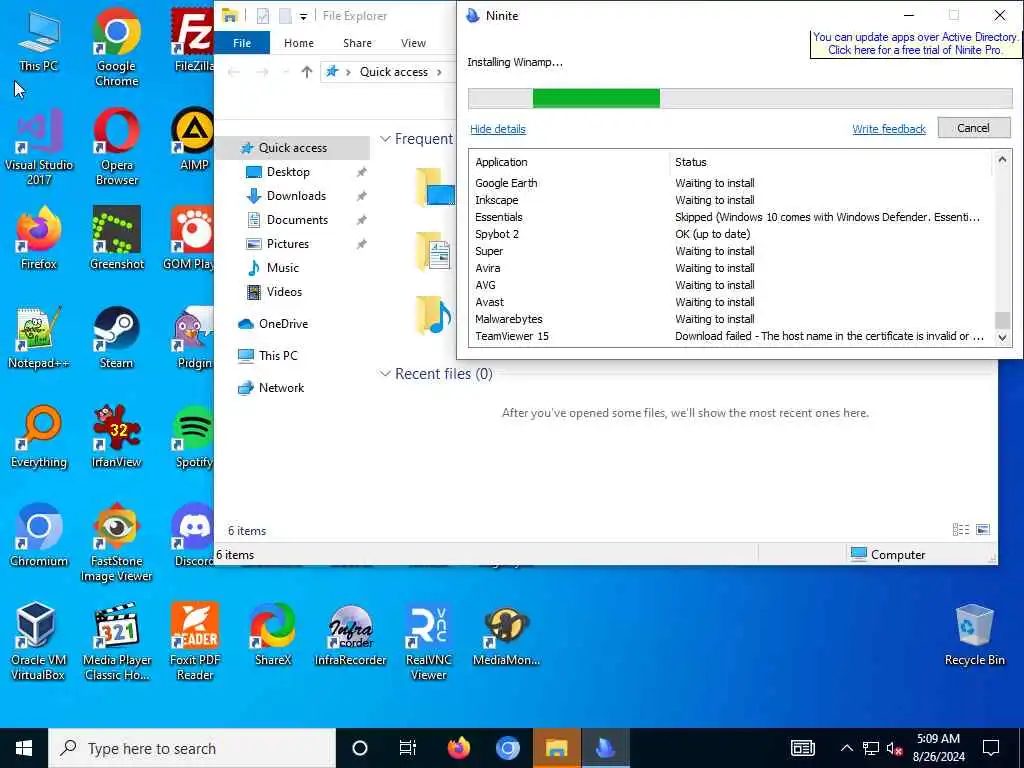The image size is (1024, 768).
Task: Open Task View from the taskbar
Action: (408, 748)
